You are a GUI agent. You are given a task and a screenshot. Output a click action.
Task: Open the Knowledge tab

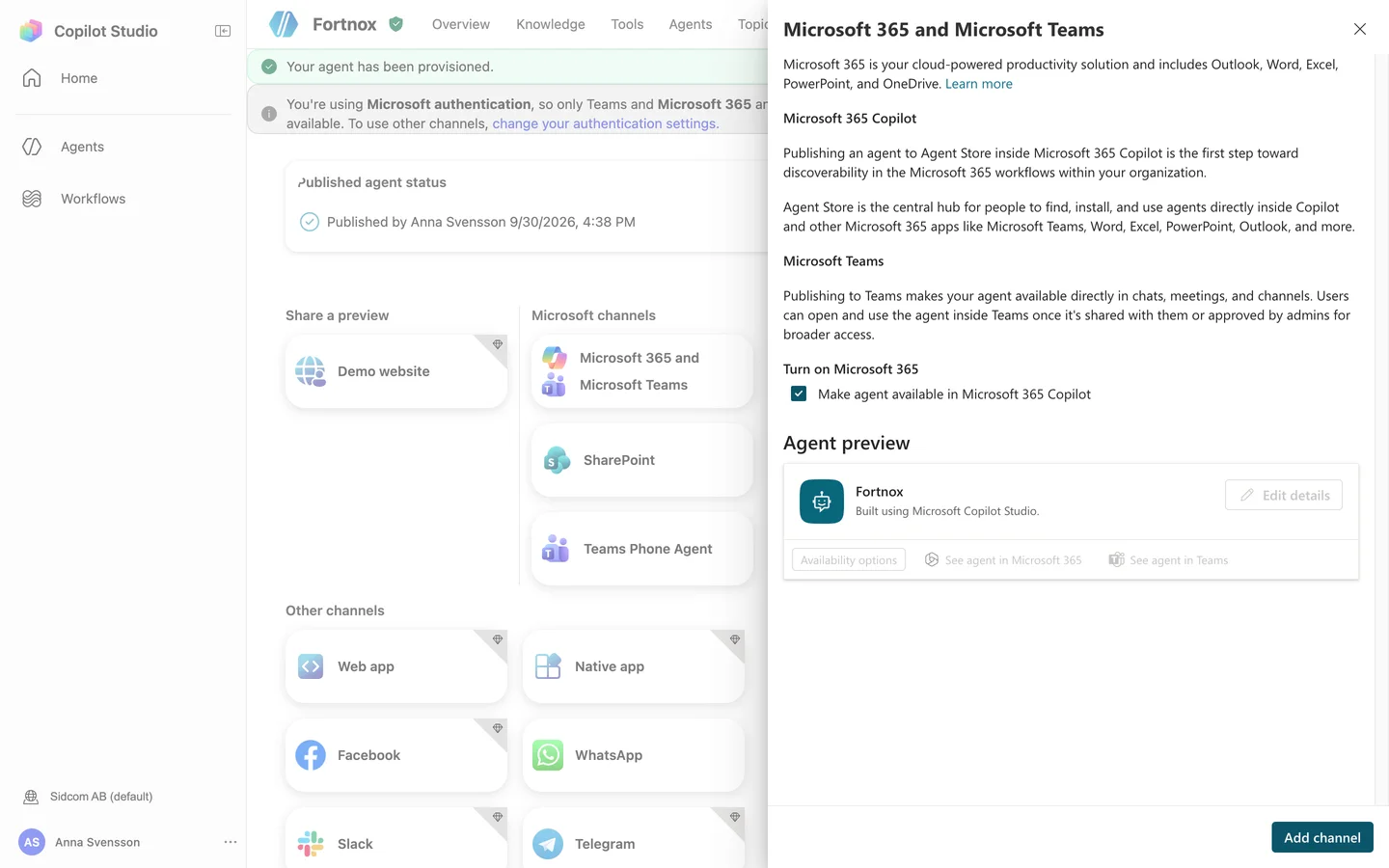[551, 24]
